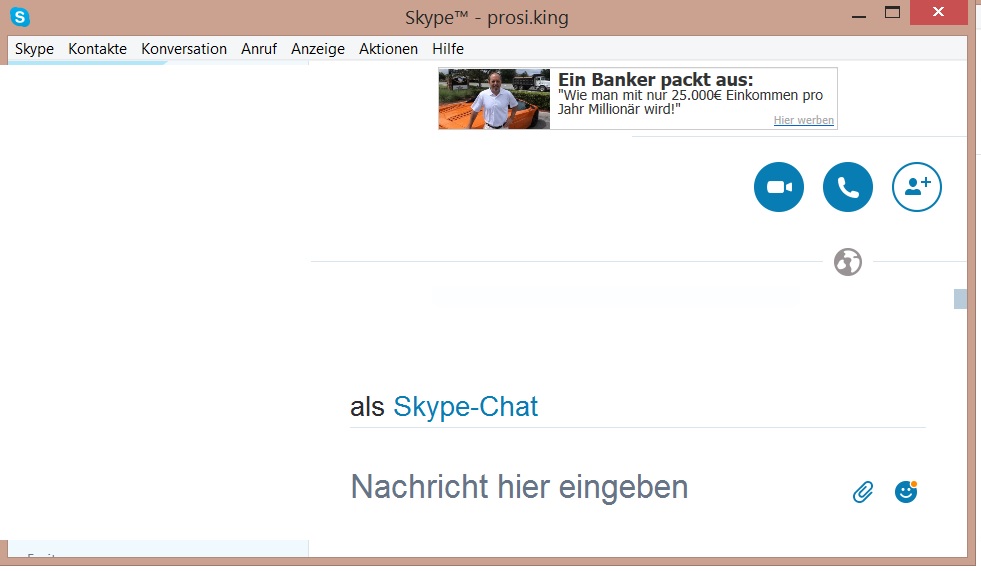Click the 'Hier werben' ad link
This screenshot has width=981, height=571.
pyautogui.click(x=803, y=120)
